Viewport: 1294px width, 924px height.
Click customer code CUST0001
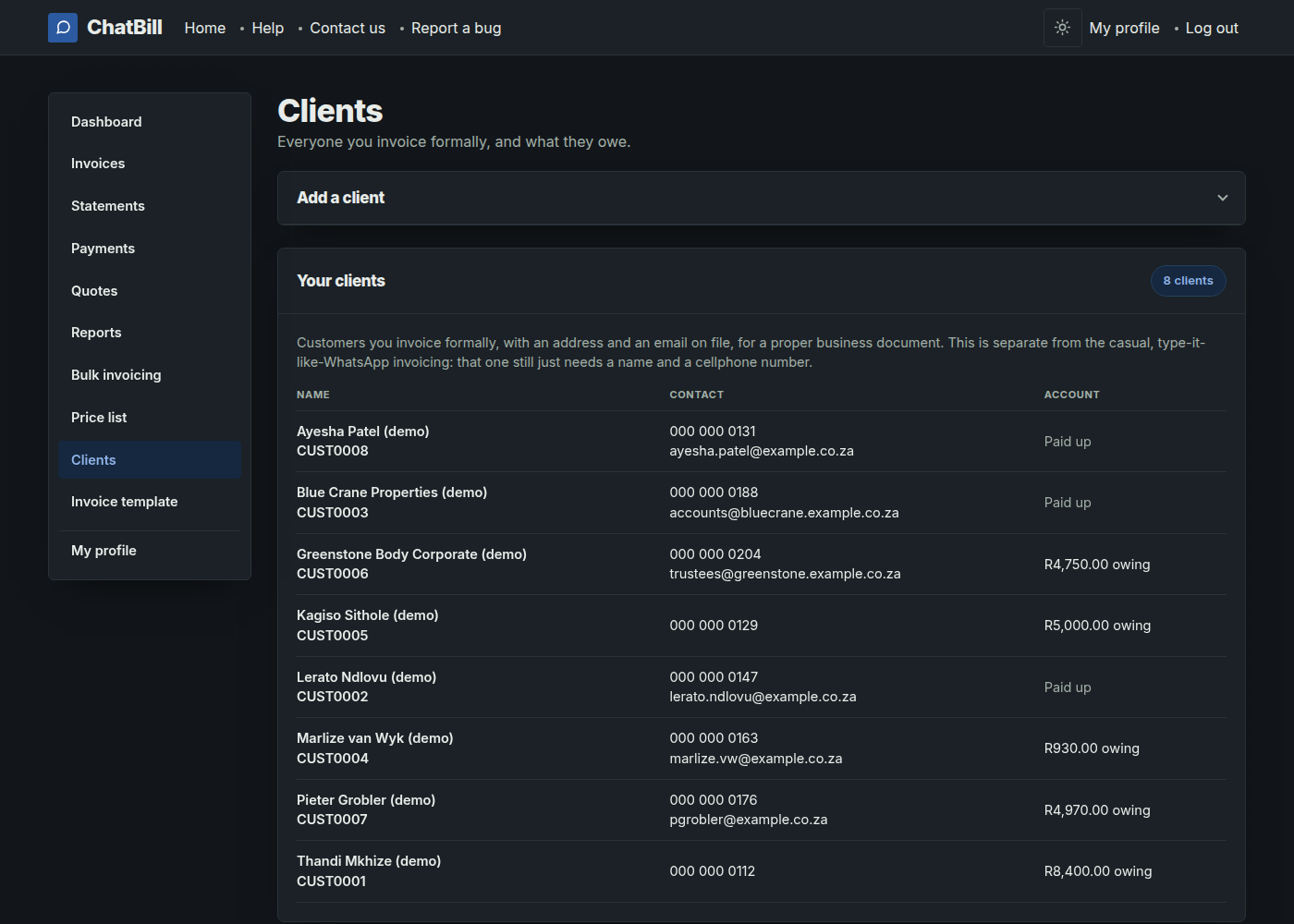coord(331,881)
